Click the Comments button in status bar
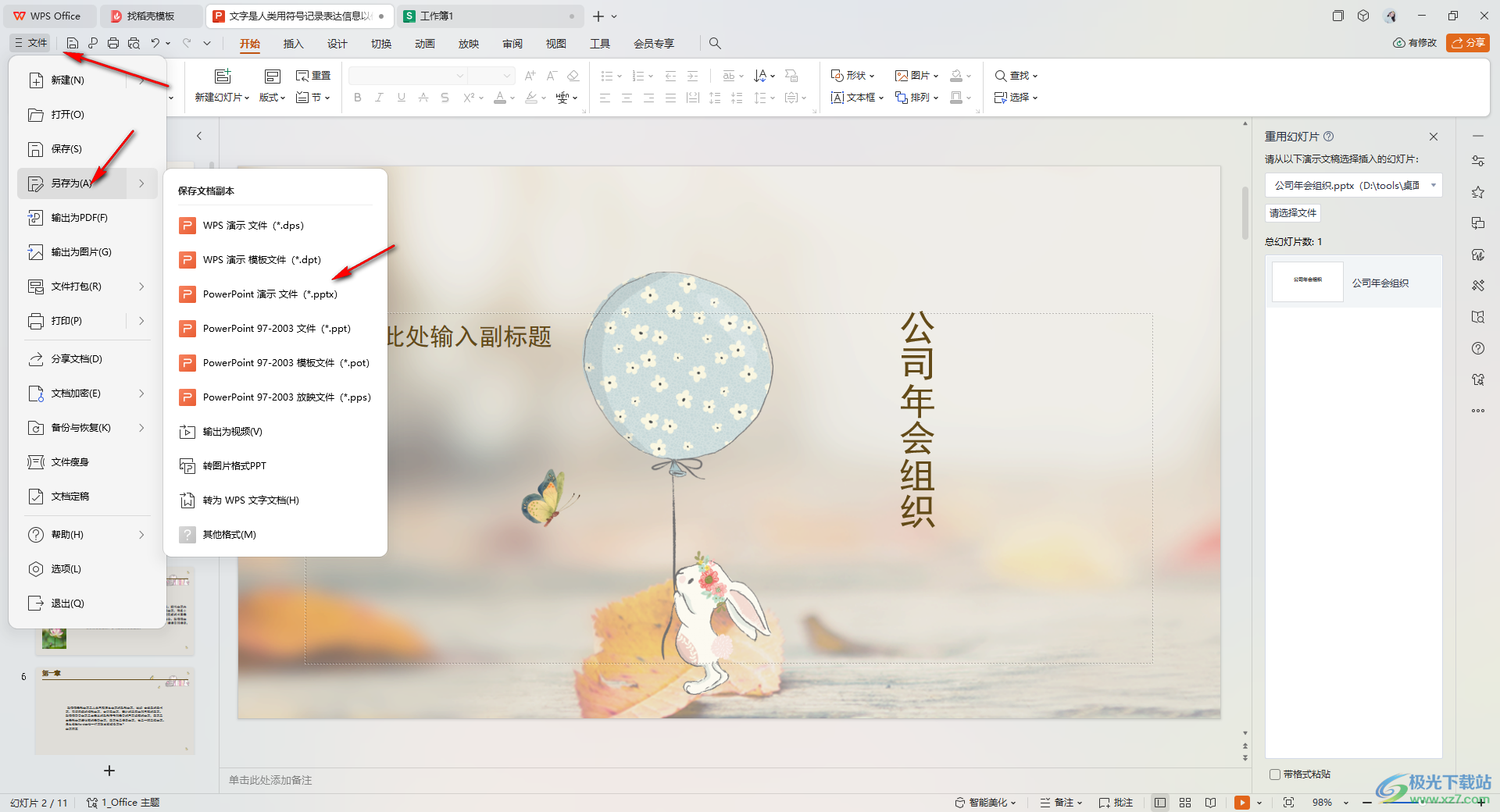Screen dimensions: 1500x812 pyautogui.click(x=1116, y=803)
